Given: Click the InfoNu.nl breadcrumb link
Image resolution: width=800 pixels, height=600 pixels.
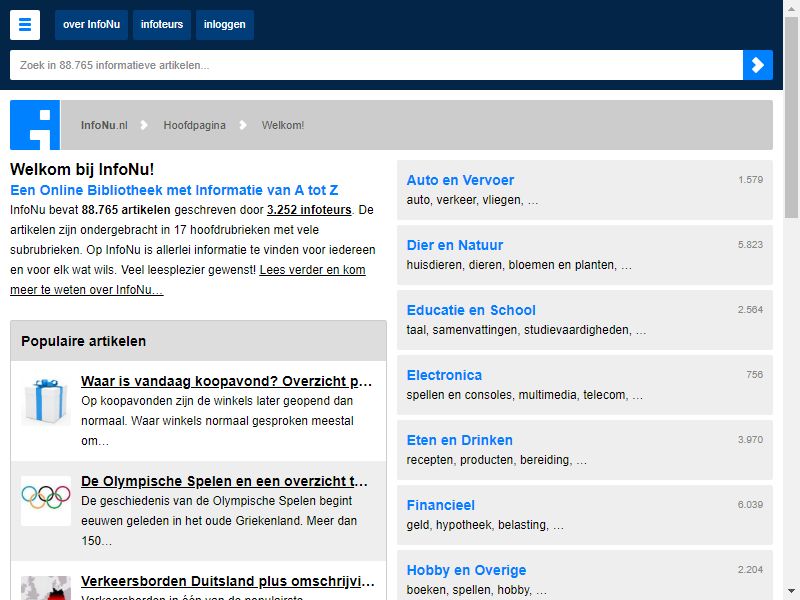Looking at the screenshot, I should 104,125.
